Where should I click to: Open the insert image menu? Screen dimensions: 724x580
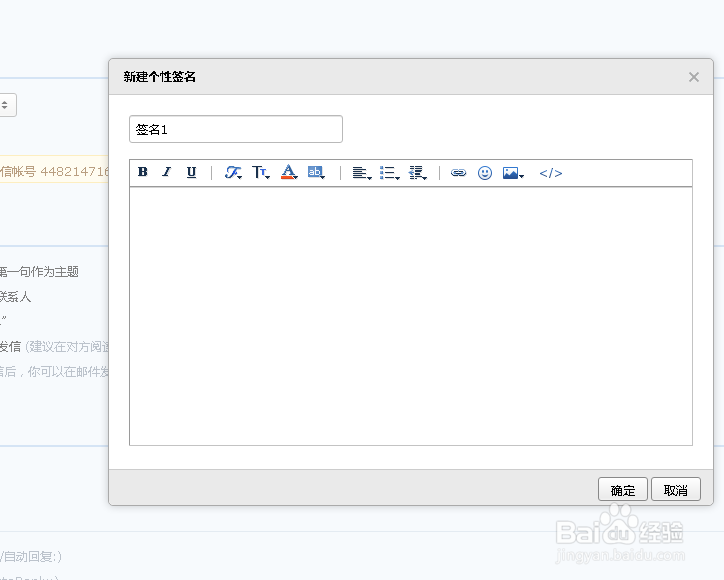[513, 173]
